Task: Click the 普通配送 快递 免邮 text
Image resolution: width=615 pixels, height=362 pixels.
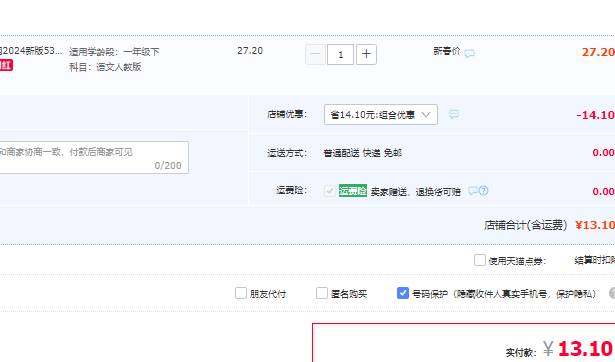Action: click(362, 153)
